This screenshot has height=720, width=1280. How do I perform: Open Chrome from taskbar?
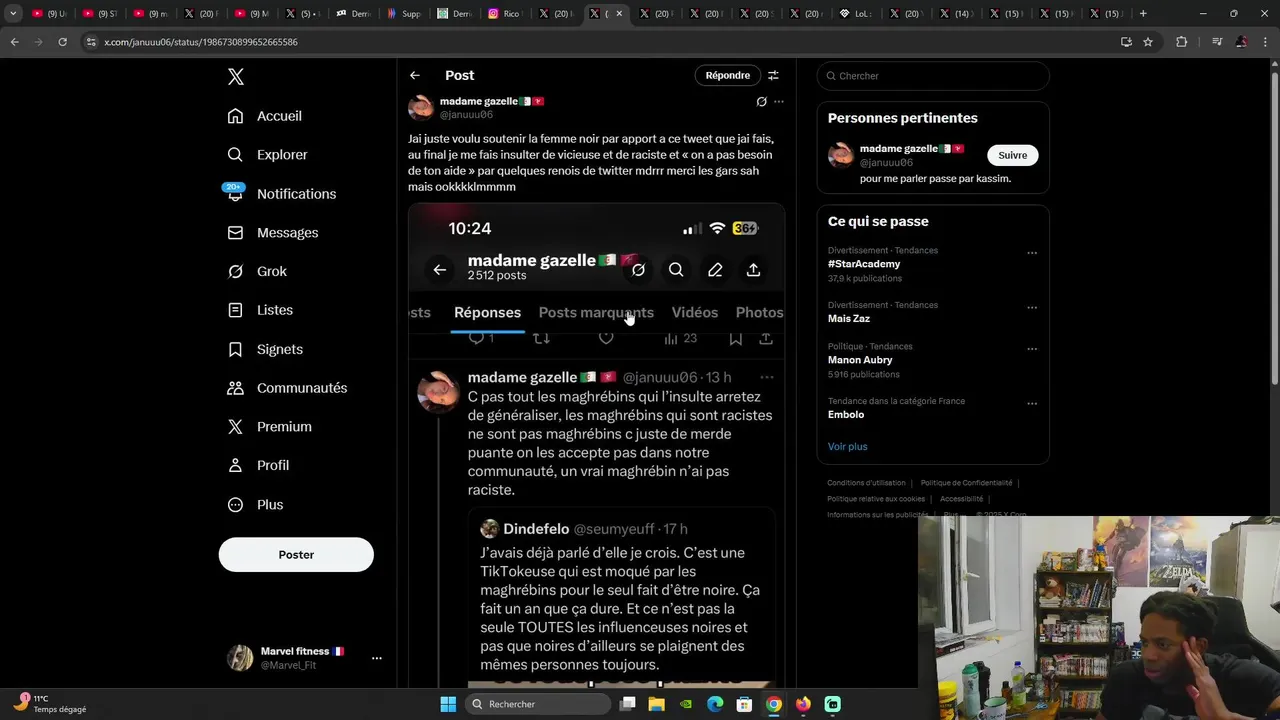(773, 704)
